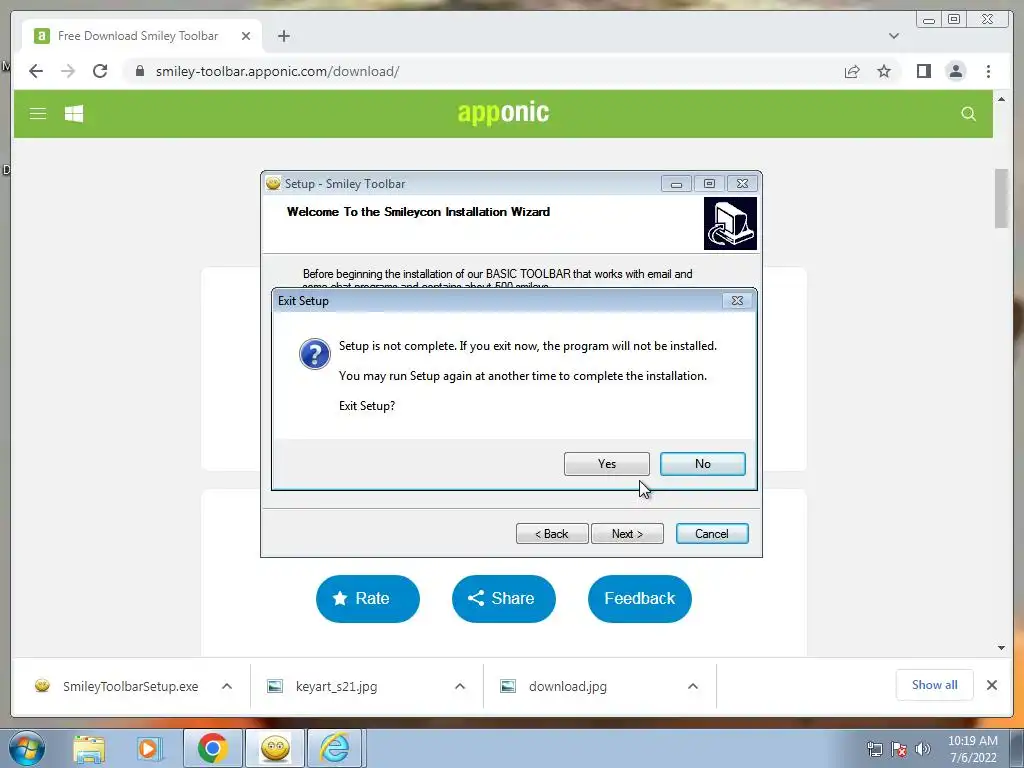Viewport: 1024px width, 768px height.
Task: Open Internet Explorer from taskbar
Action: pyautogui.click(x=335, y=749)
